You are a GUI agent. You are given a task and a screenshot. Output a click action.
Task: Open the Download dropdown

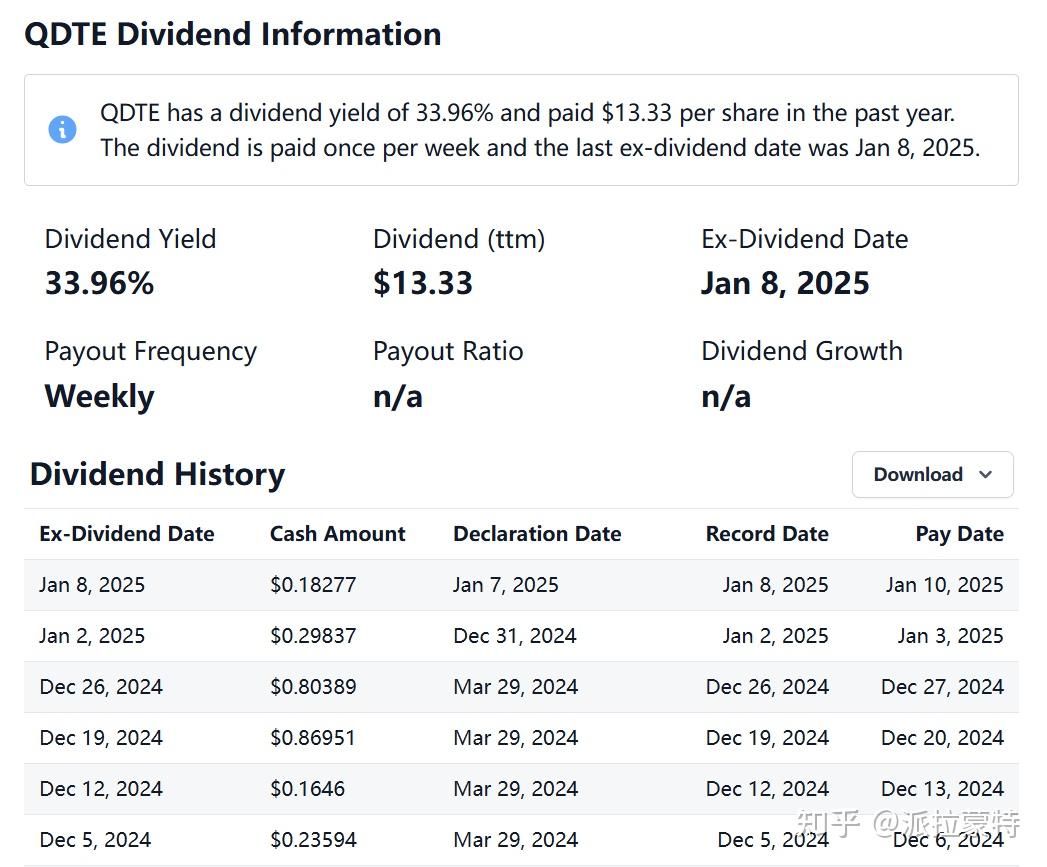pos(931,474)
